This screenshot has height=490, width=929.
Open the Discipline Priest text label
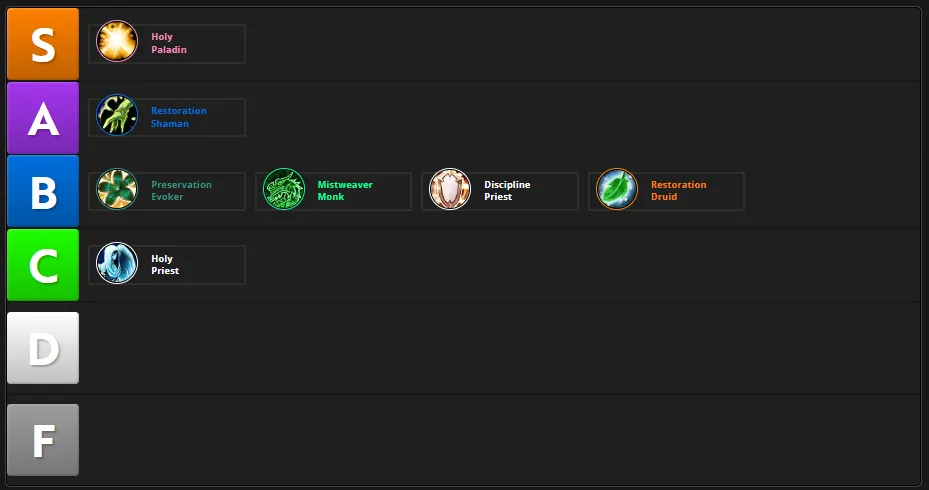[x=507, y=191]
